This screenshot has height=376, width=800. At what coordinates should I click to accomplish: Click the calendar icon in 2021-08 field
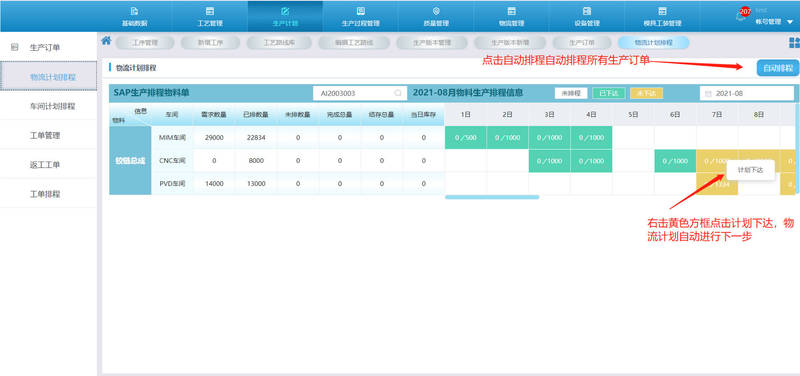coord(708,94)
